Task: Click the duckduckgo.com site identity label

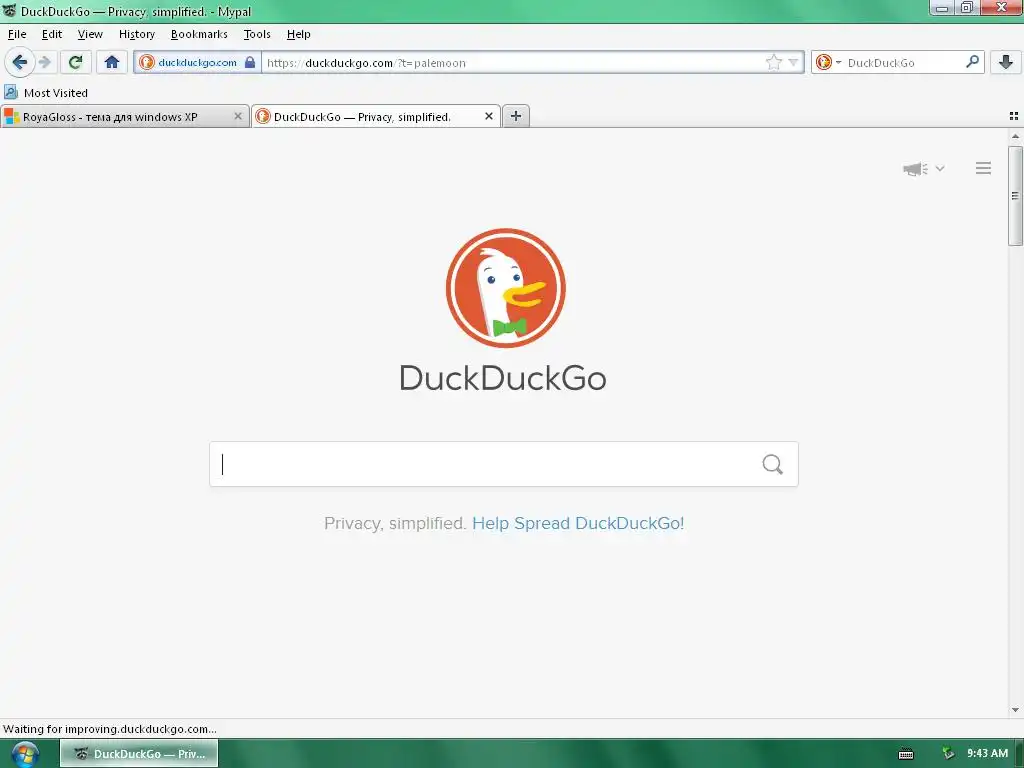Action: 197,63
